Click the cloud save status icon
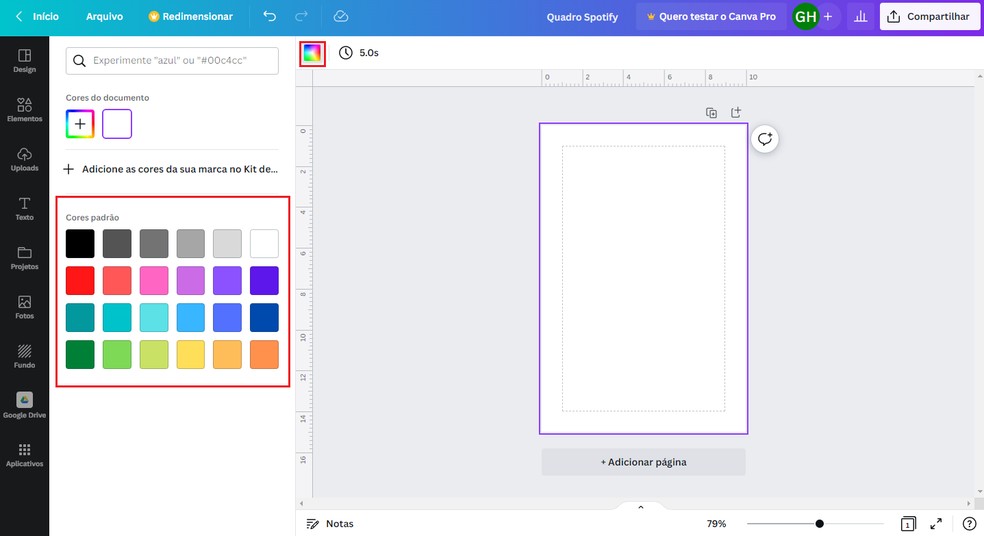The width and height of the screenshot is (984, 536). click(341, 17)
